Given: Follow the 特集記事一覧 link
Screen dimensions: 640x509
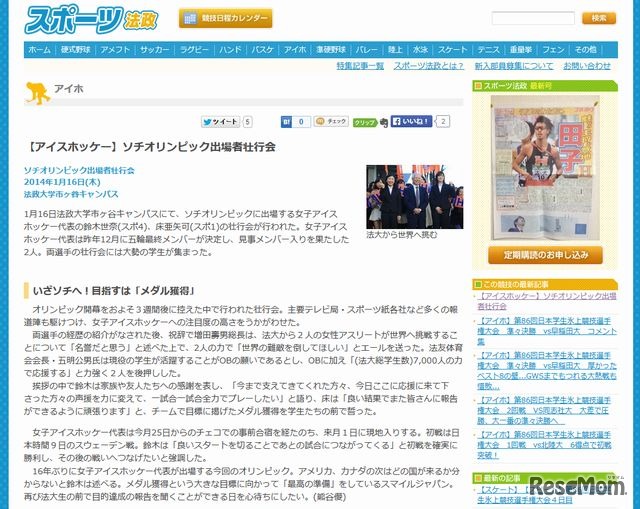Looking at the screenshot, I should (360, 66).
